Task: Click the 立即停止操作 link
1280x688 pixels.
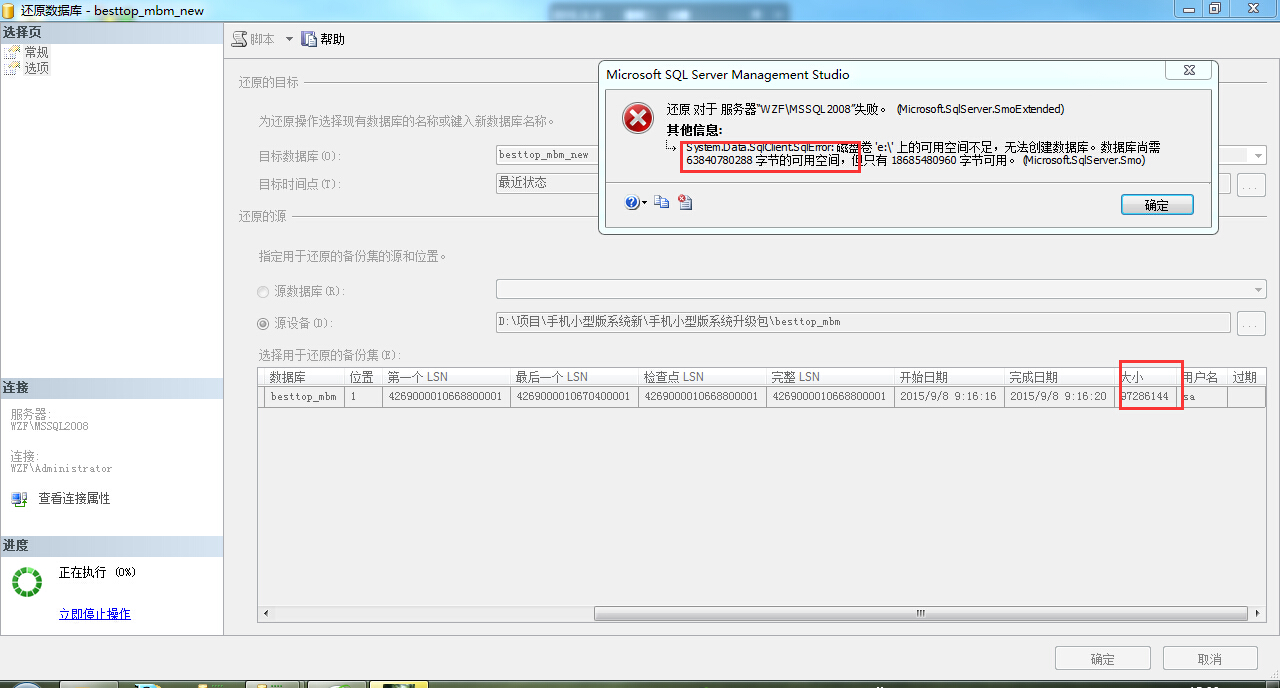Action: (95, 614)
